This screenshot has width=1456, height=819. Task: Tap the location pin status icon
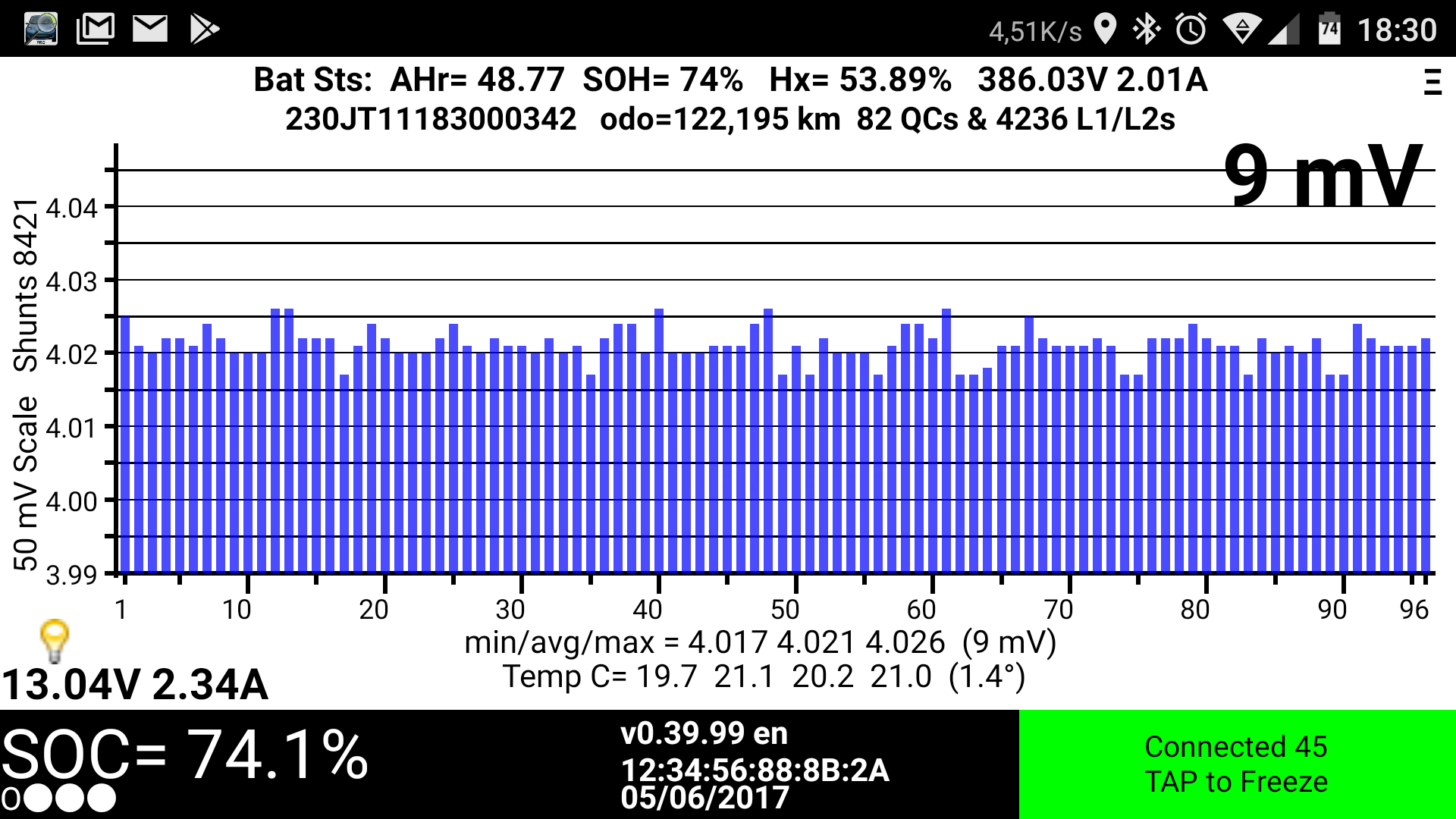1106,30
